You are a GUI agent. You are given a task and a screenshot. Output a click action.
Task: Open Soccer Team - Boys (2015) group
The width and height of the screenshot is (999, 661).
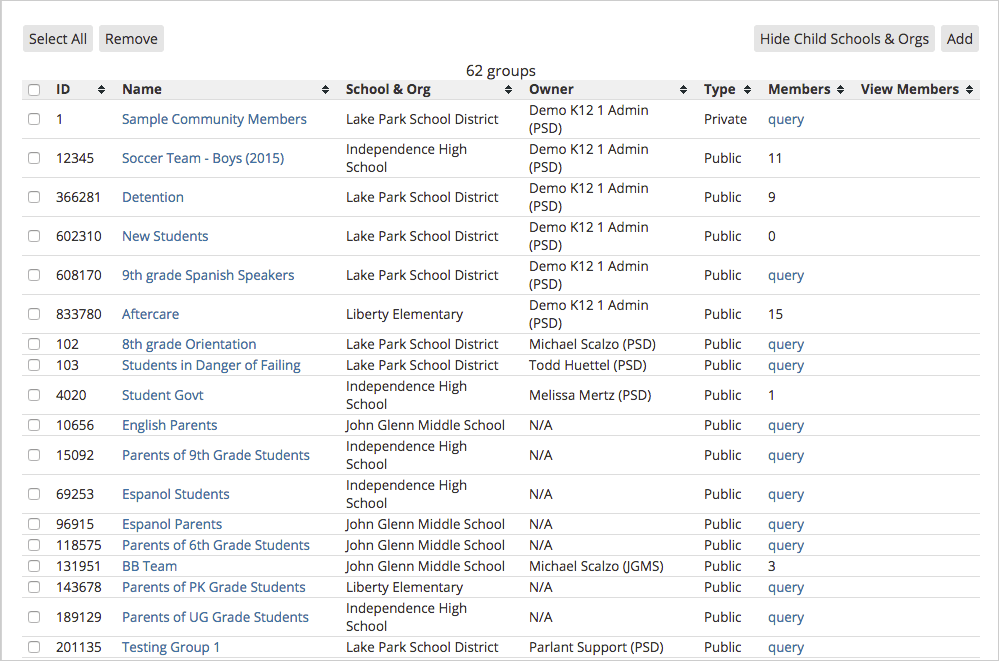point(203,158)
